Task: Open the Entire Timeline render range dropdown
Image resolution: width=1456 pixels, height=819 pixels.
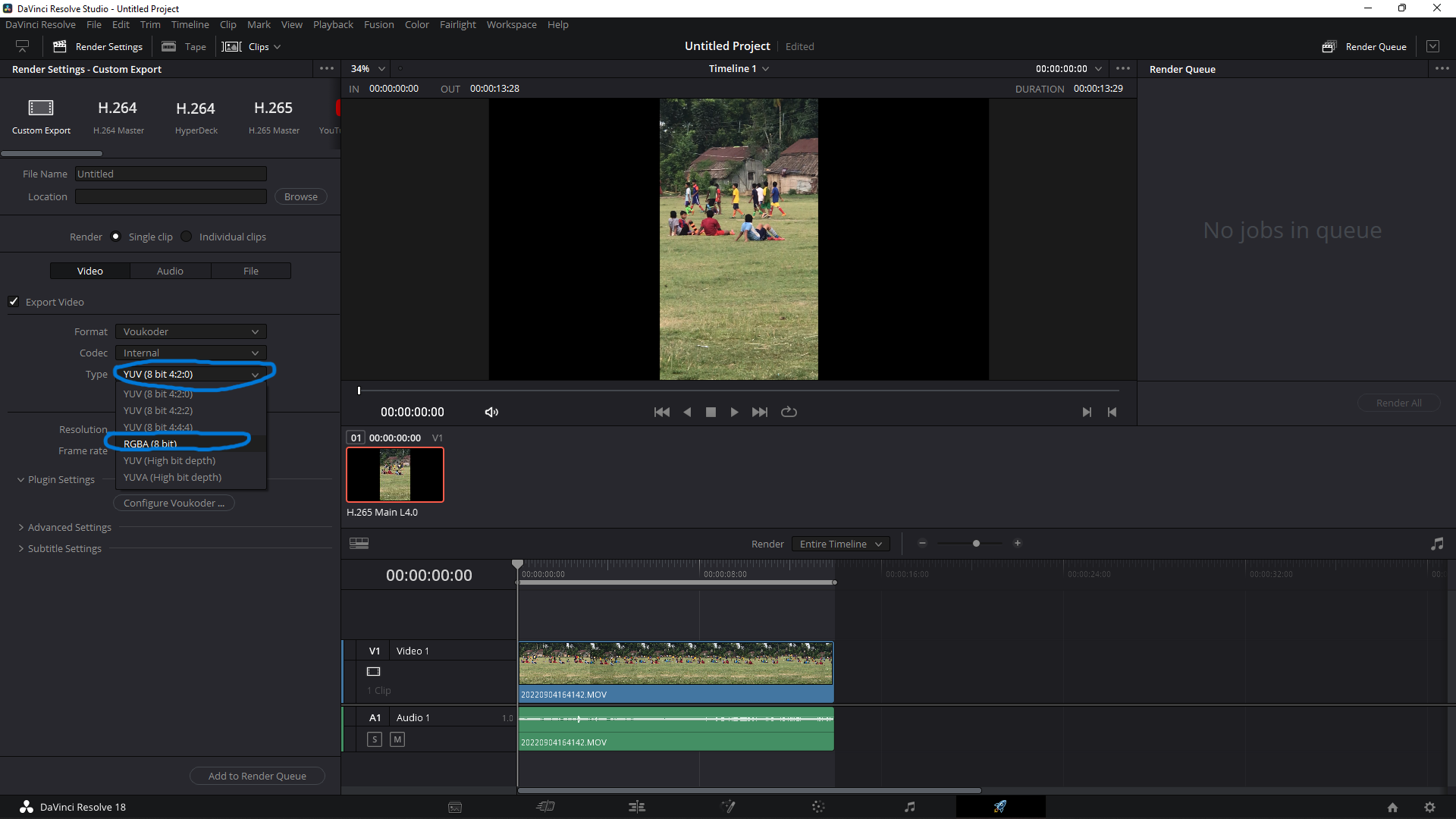Action: point(840,544)
